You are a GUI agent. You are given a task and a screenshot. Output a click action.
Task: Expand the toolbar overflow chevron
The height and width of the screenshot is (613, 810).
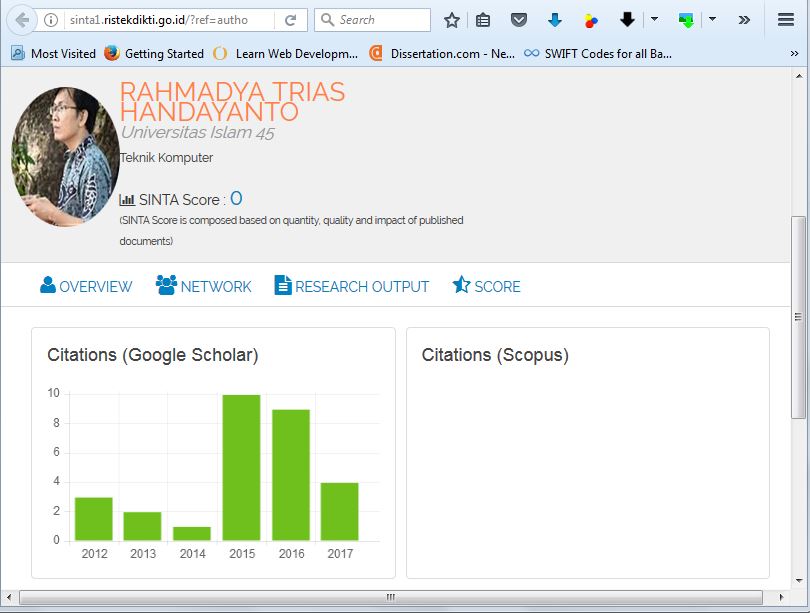(744, 20)
